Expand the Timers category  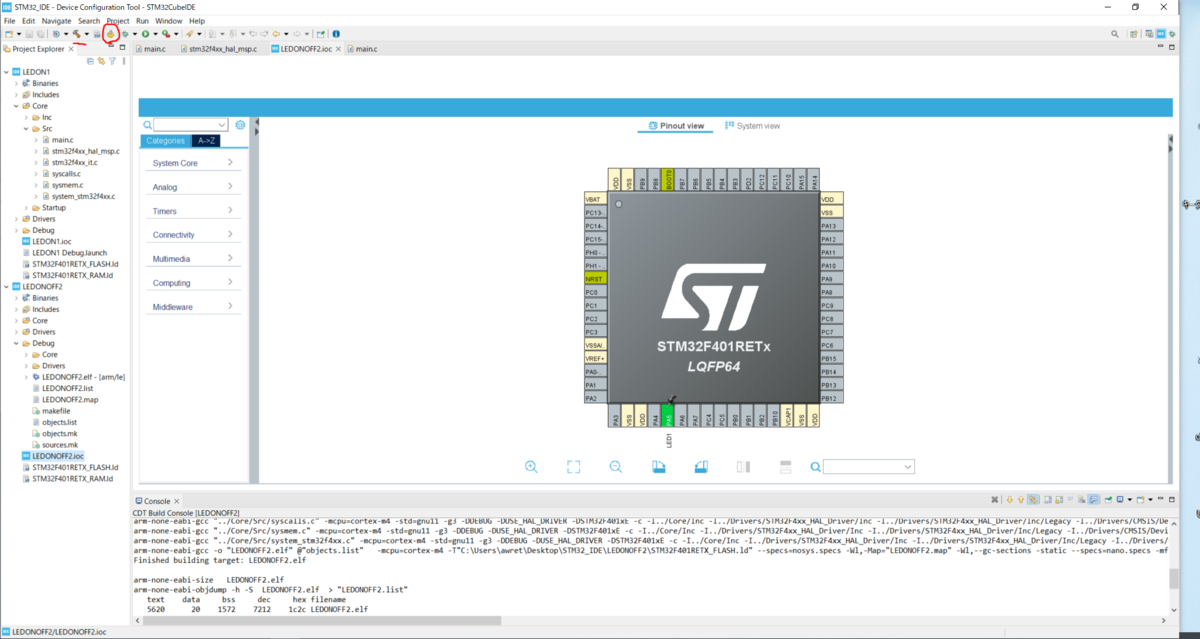192,211
